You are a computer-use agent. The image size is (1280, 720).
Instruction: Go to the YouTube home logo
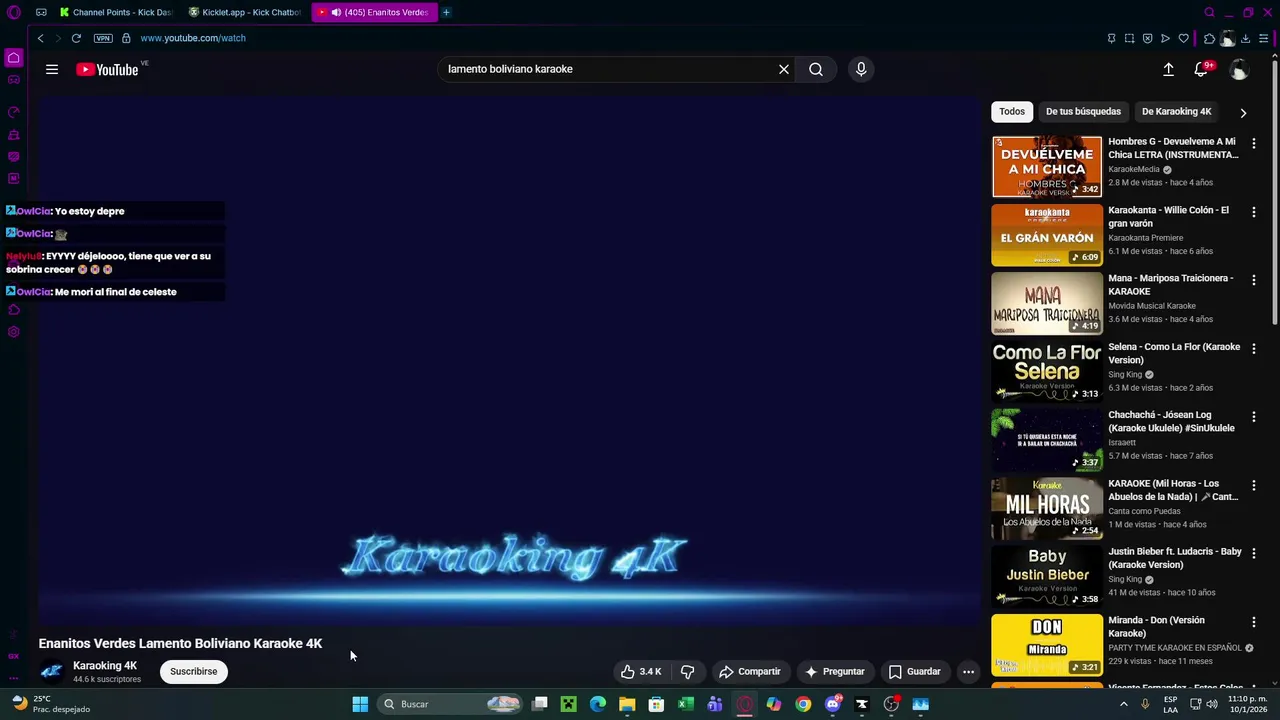pyautogui.click(x=107, y=69)
